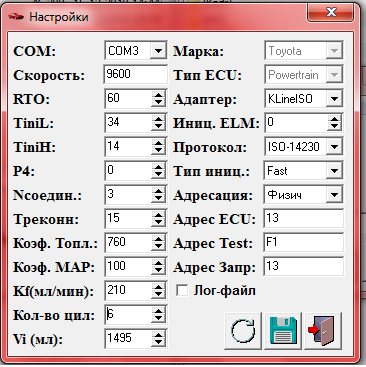The width and height of the screenshot is (366, 367).
Task: Increase Кол-во цил with up arrow
Action: 158,311
